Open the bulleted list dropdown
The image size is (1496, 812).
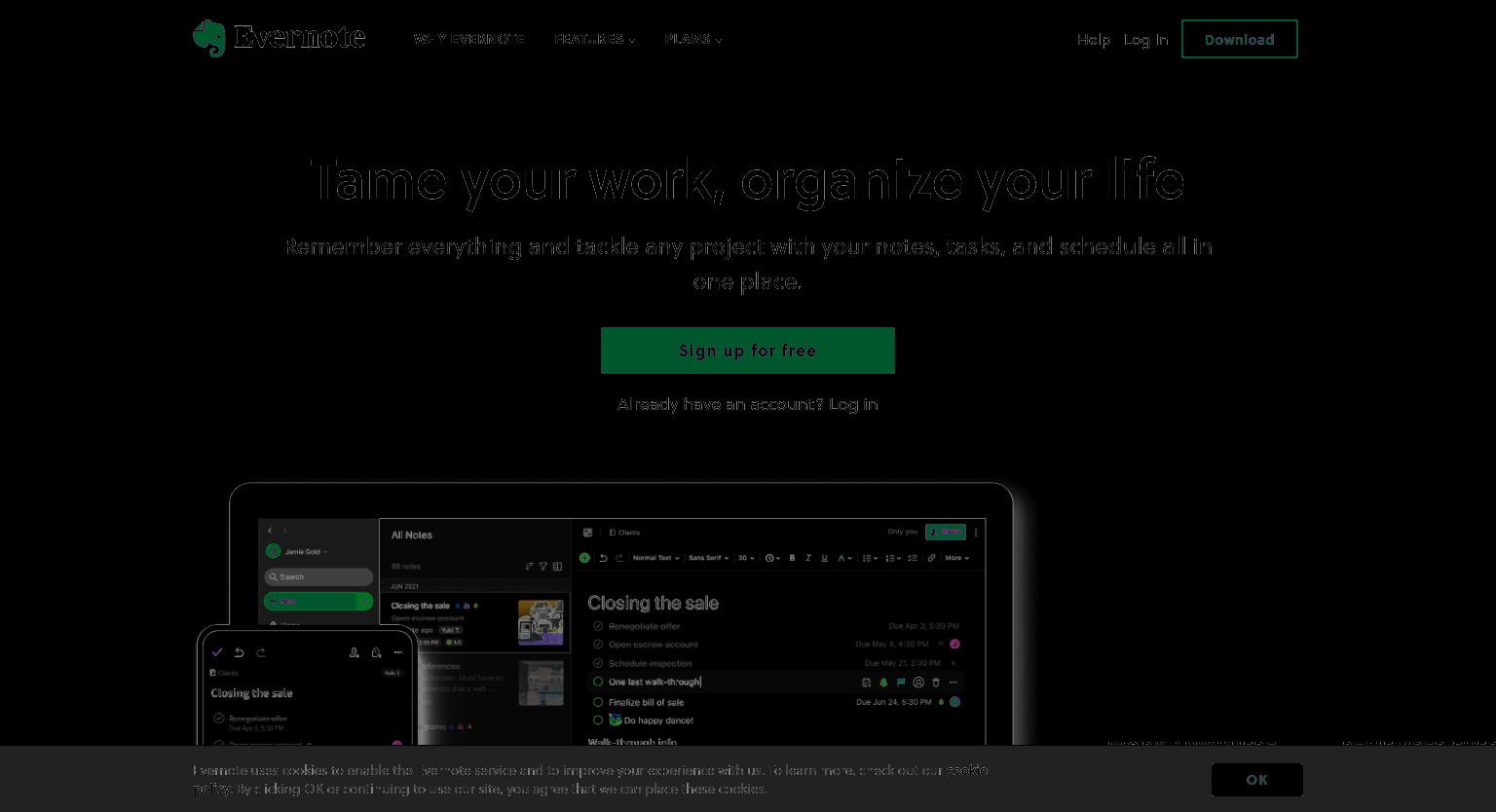pos(870,558)
